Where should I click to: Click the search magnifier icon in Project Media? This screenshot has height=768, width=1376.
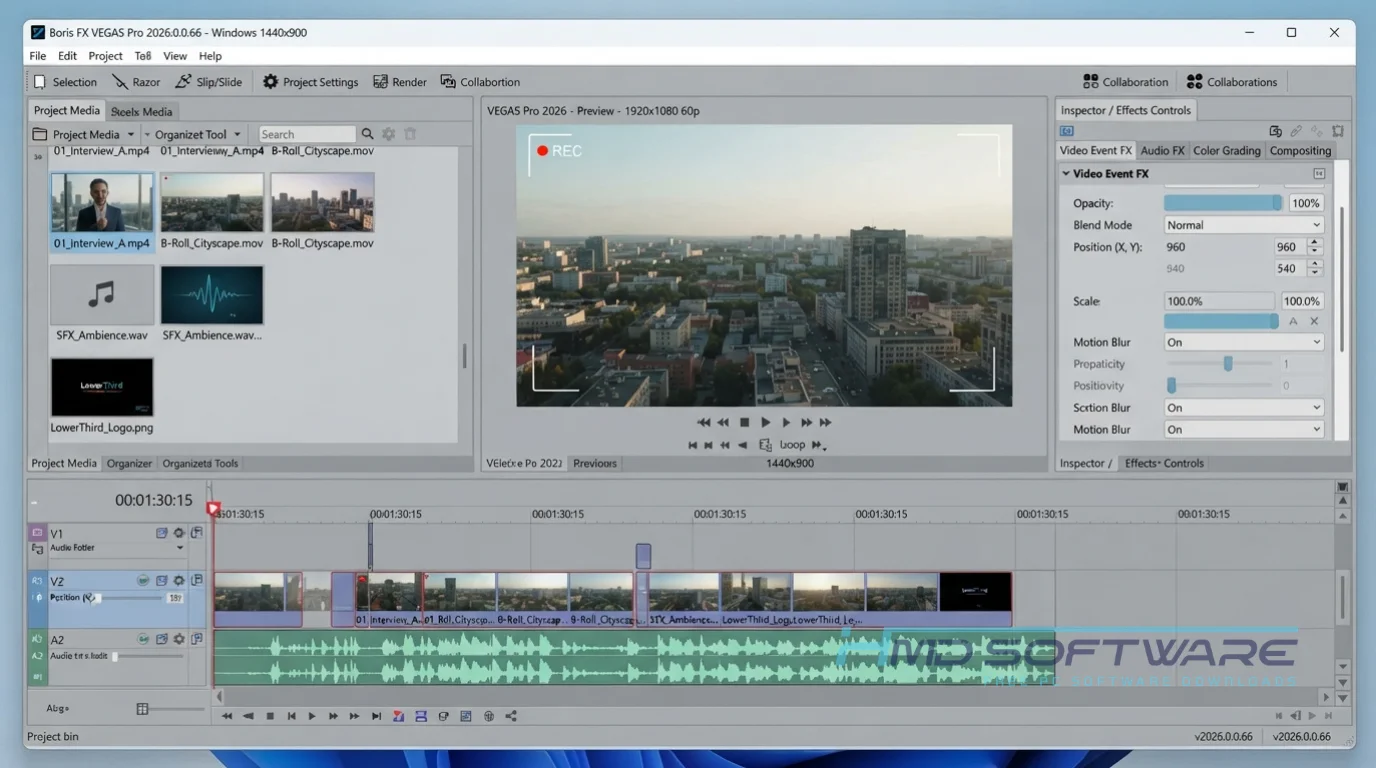click(x=368, y=134)
